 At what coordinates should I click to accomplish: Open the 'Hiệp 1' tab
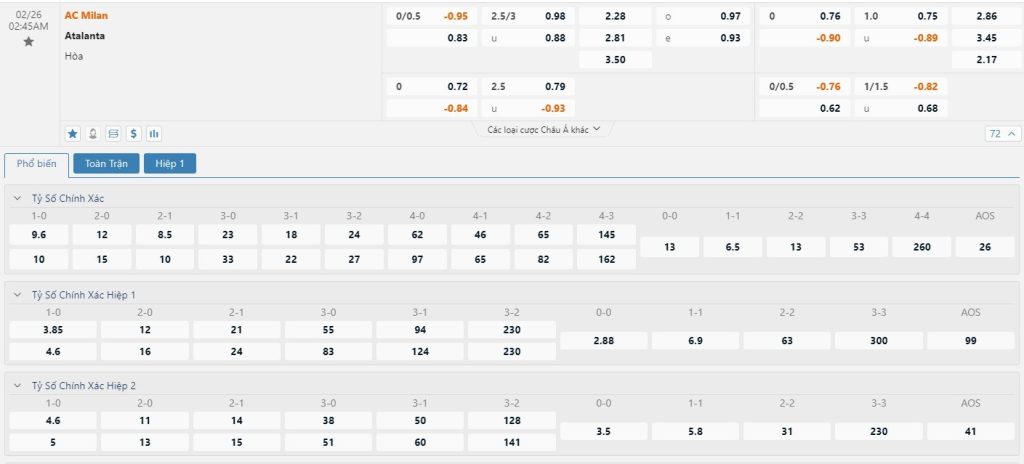170,163
